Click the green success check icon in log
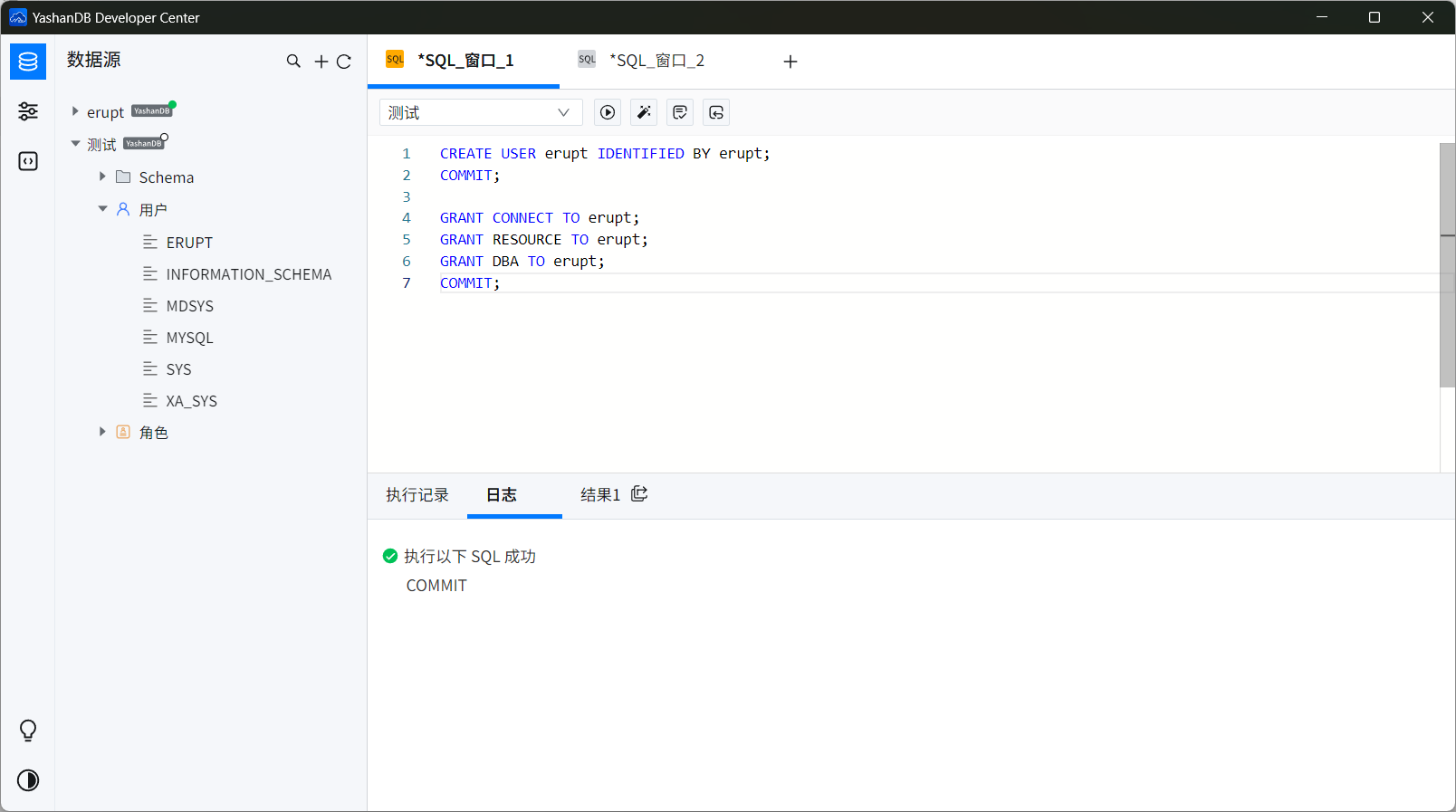This screenshot has width=1456, height=812. coord(390,556)
